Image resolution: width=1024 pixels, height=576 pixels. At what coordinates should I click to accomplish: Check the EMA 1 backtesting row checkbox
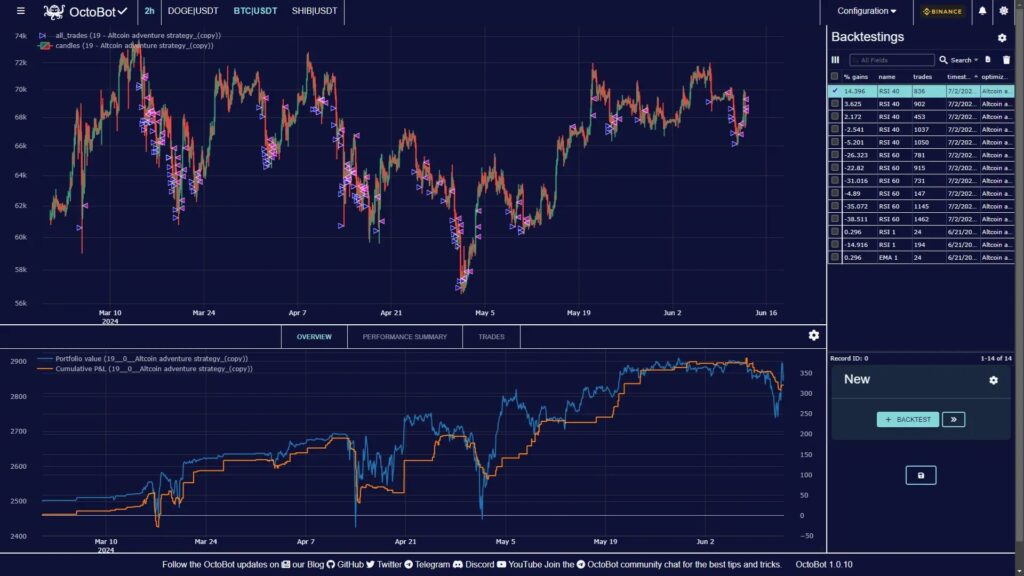coord(835,257)
